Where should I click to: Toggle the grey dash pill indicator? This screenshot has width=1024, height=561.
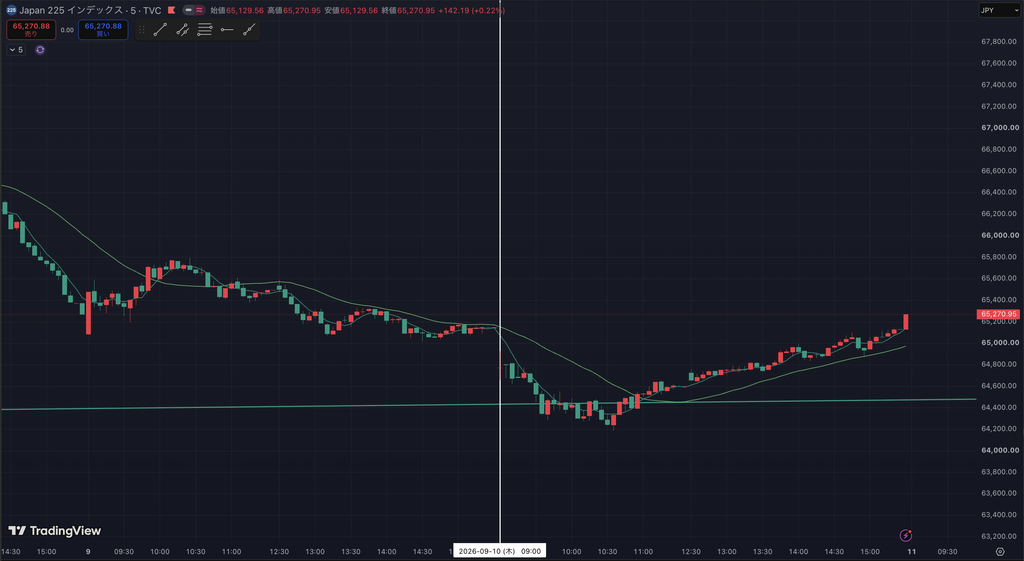click(x=188, y=10)
